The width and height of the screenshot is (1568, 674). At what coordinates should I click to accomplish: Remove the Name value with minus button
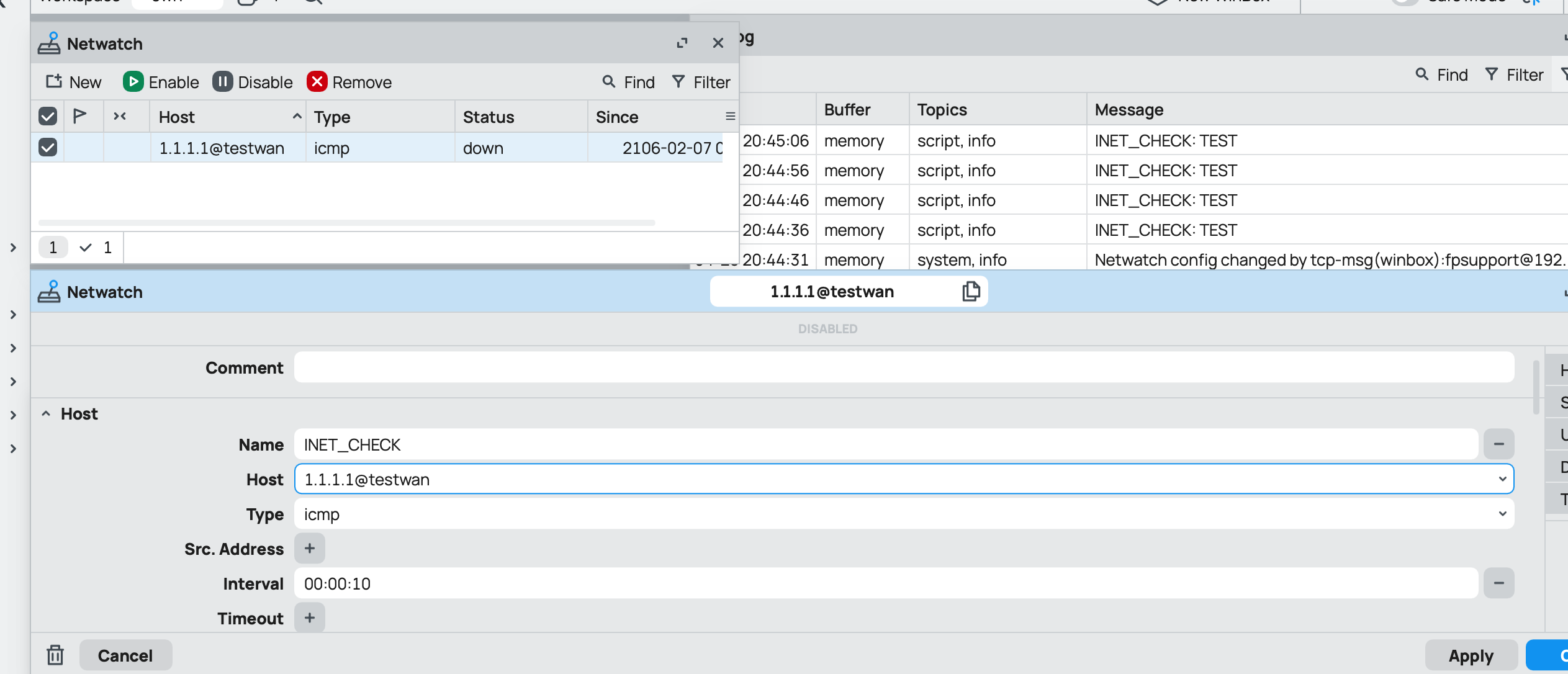[1498, 444]
